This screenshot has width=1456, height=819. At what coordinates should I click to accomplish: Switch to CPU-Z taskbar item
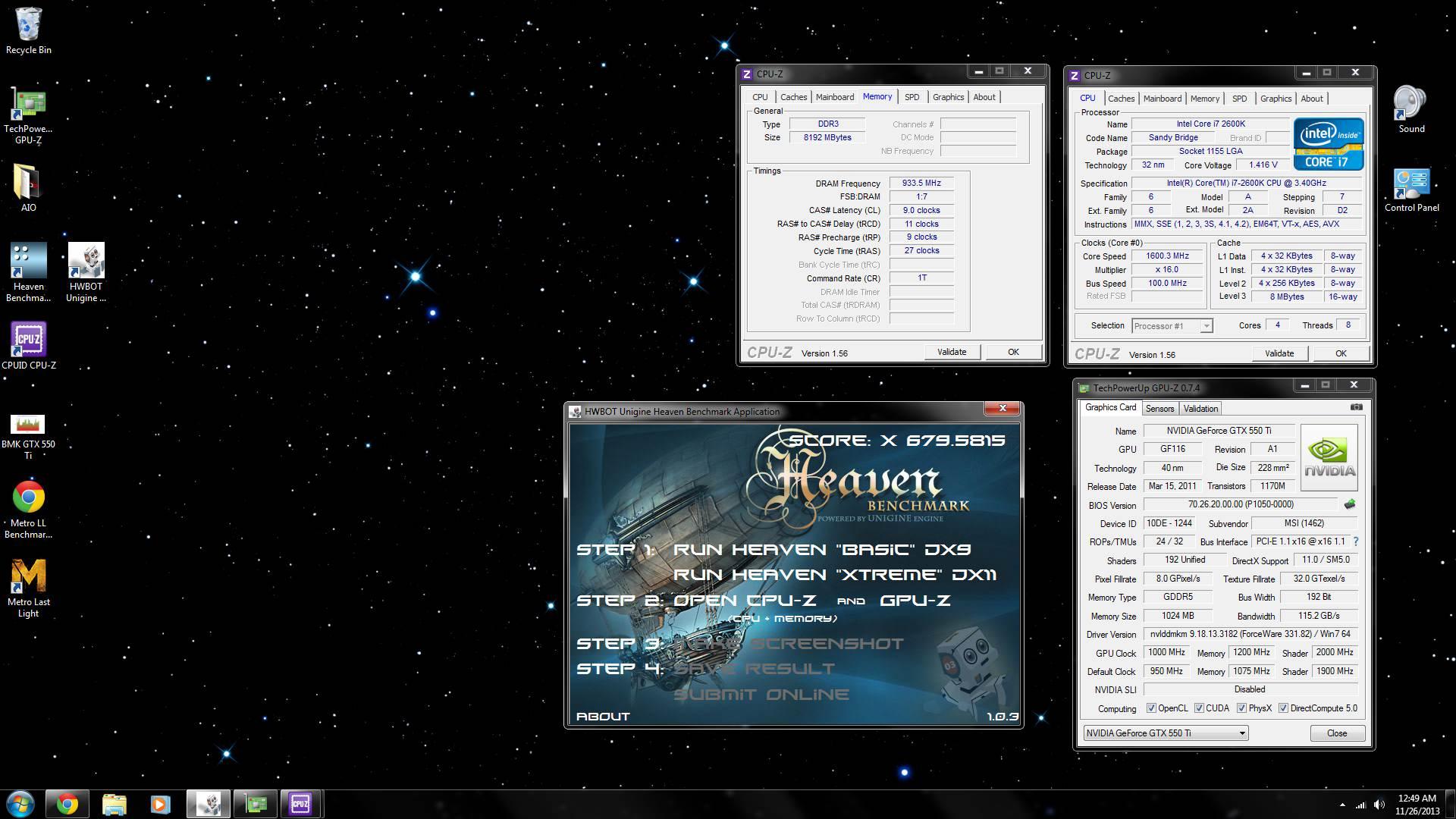301,804
